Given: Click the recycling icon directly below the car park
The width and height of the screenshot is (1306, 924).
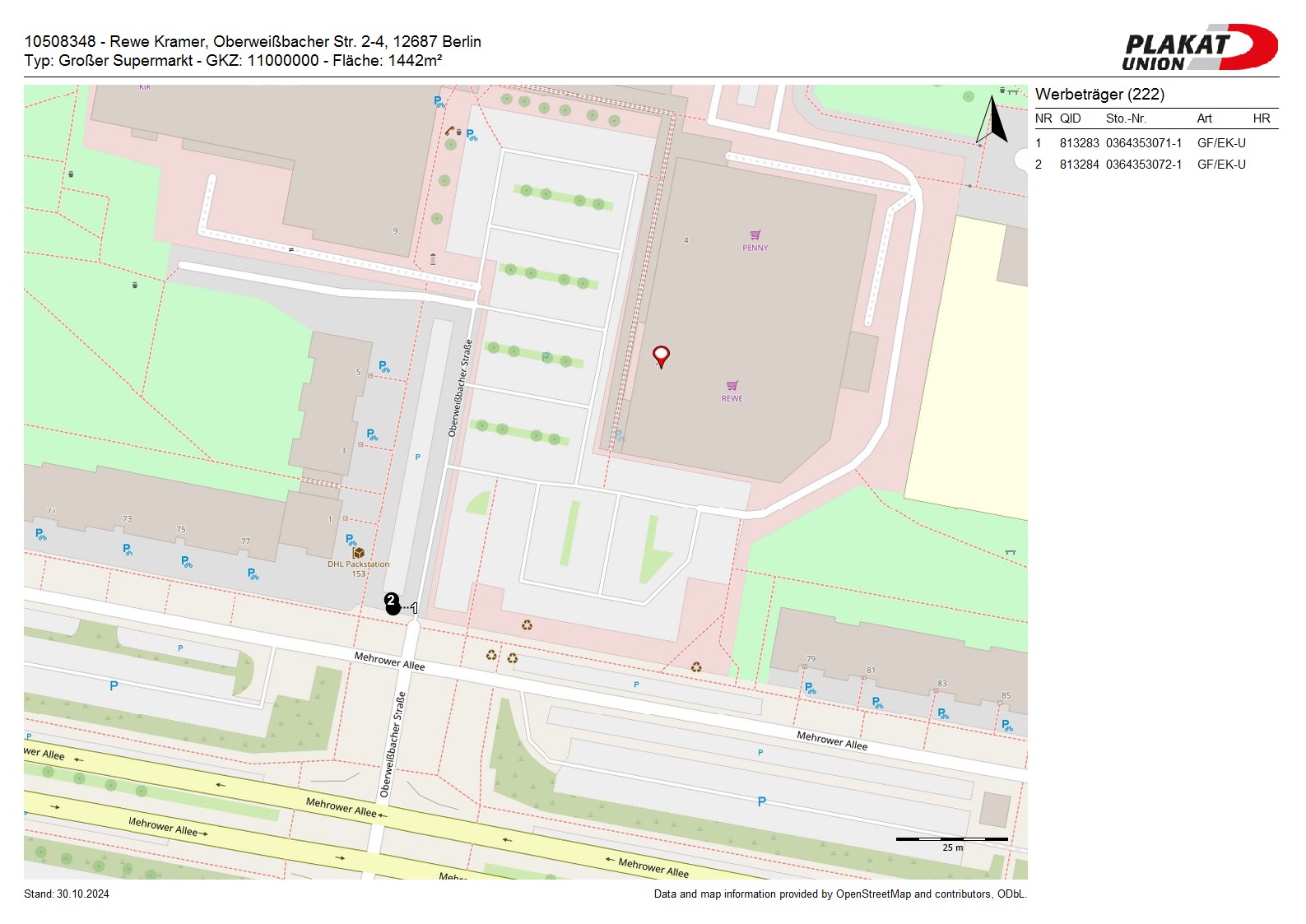Looking at the screenshot, I should (527, 625).
